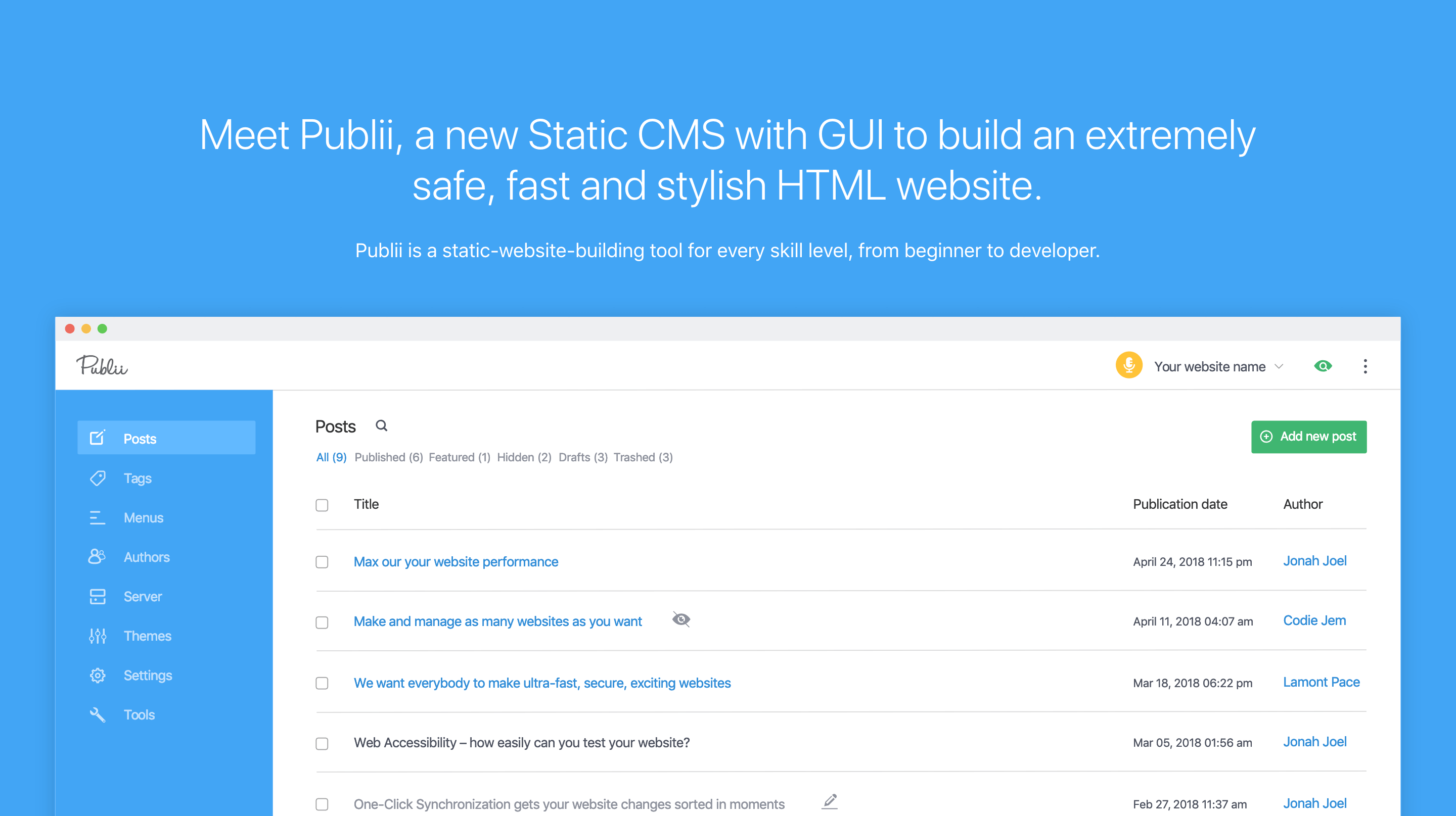Screen dimensions: 1456x816
Task: Show All (9) posts filter
Action: (x=331, y=457)
